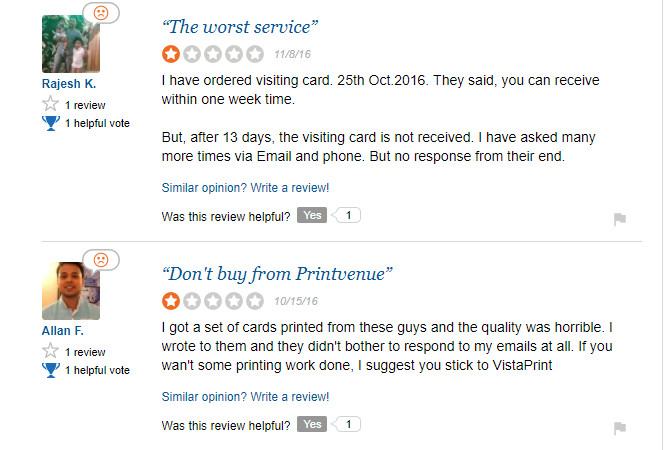668x450 pixels.
Task: Click the sad face icon above Allan F.
Action: (101, 260)
